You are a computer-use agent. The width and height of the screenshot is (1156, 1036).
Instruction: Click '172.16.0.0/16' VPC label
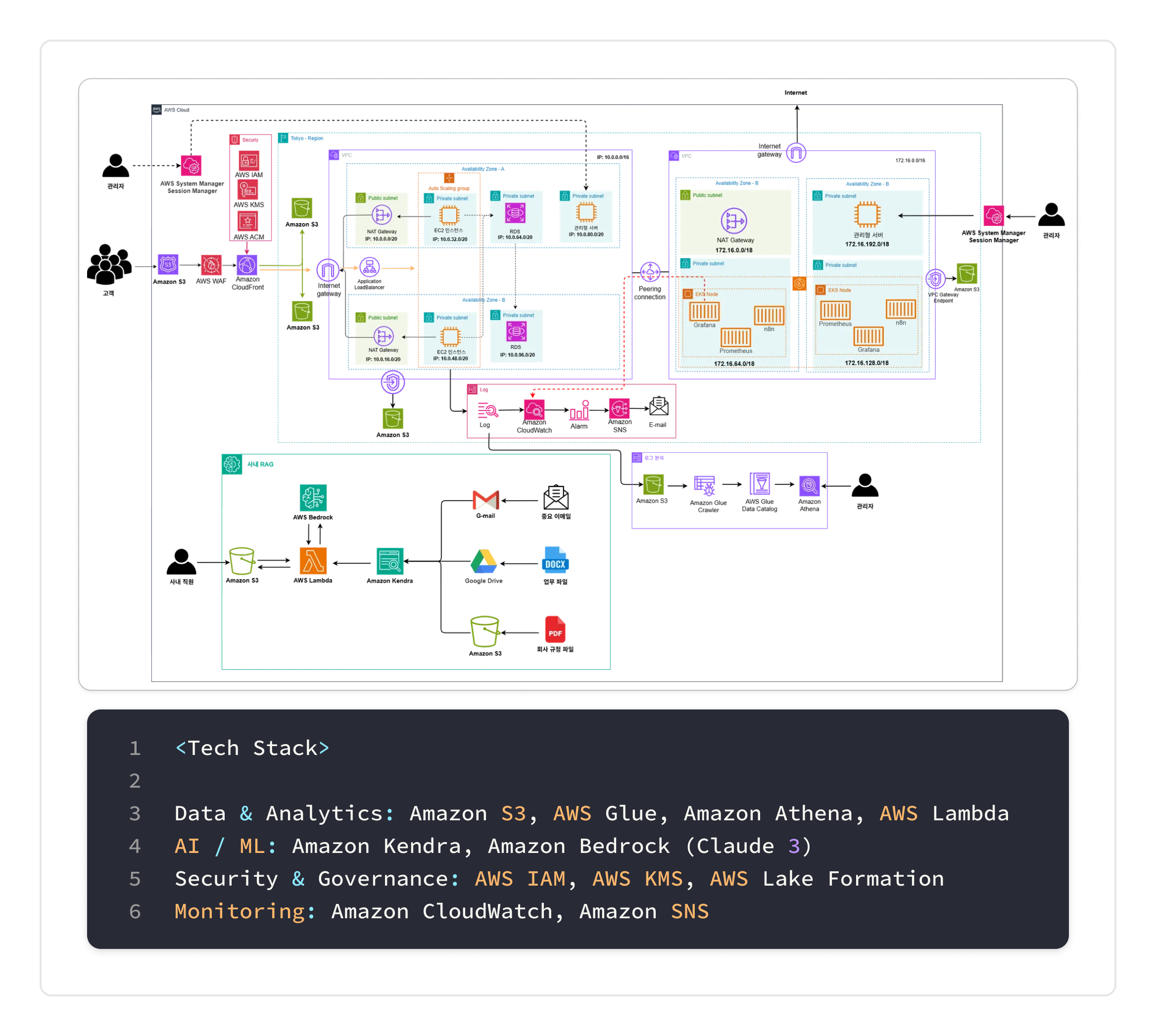coord(910,160)
